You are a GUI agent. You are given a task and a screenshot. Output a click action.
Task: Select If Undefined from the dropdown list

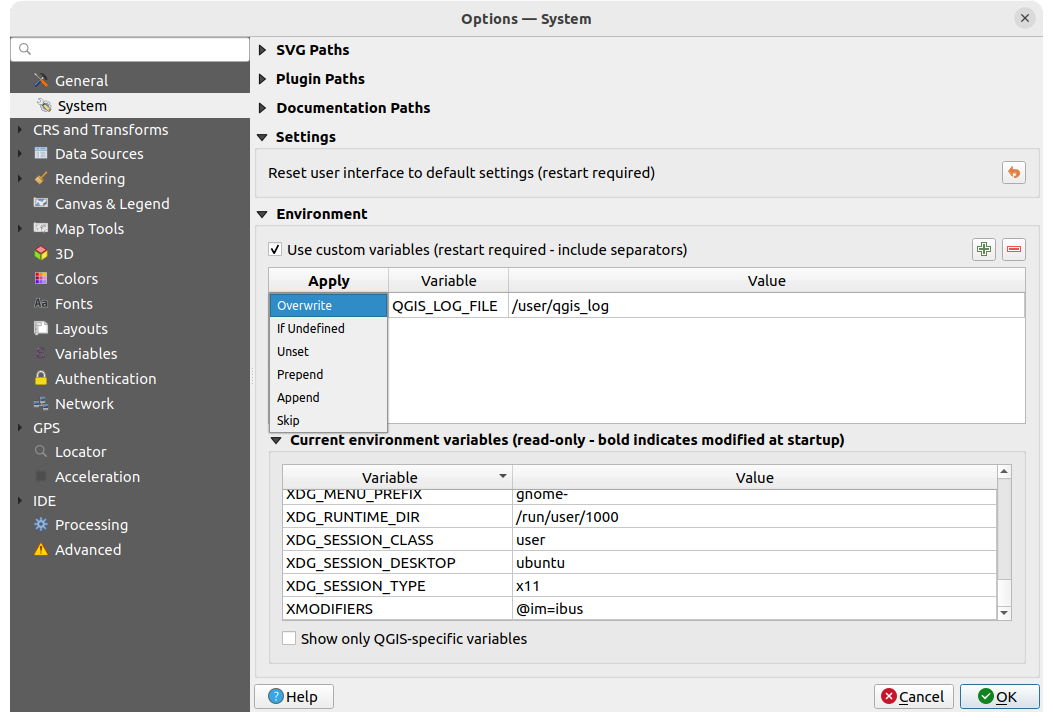pyautogui.click(x=311, y=329)
